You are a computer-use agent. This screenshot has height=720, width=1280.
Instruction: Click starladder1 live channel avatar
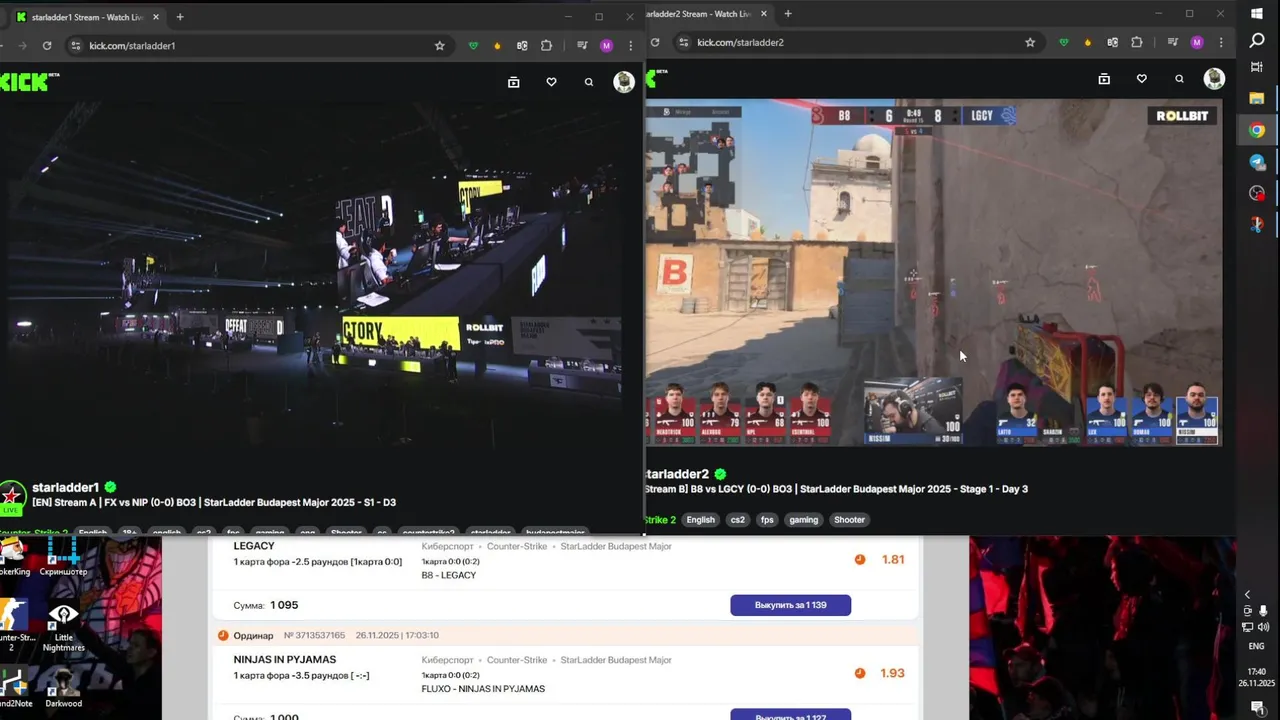[12, 497]
